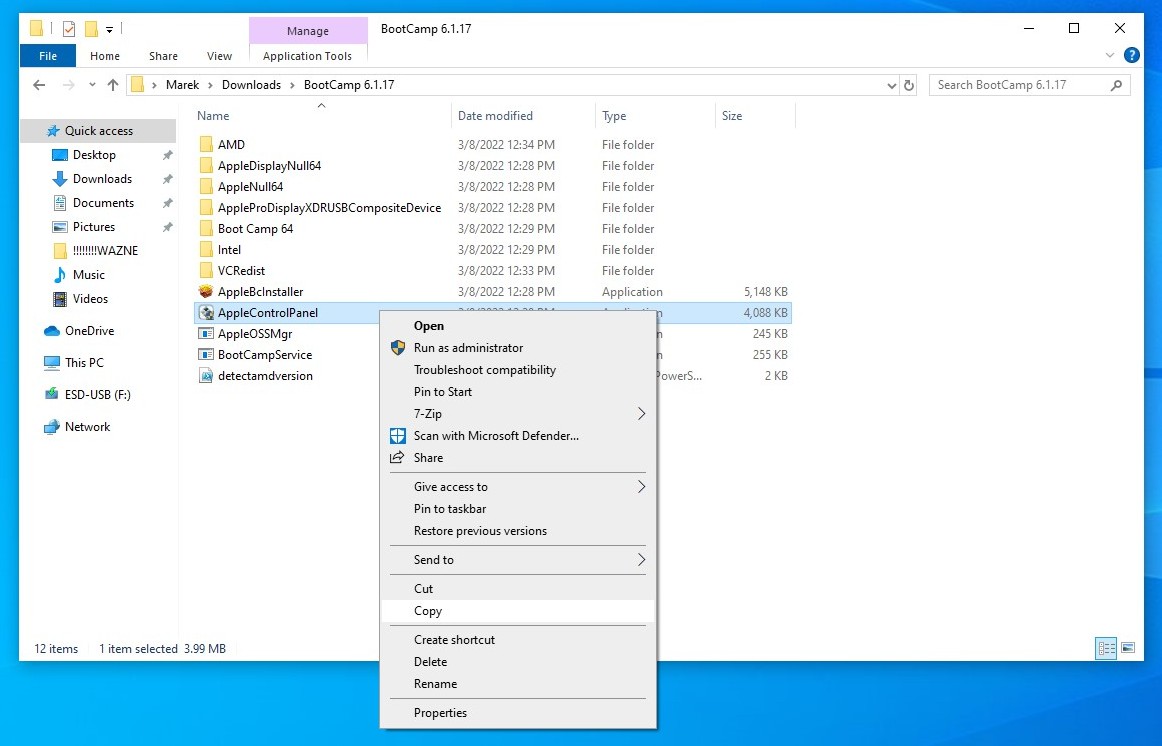1162x746 pixels.
Task: Click the Properties quick access toolbar icon
Action: click(69, 29)
